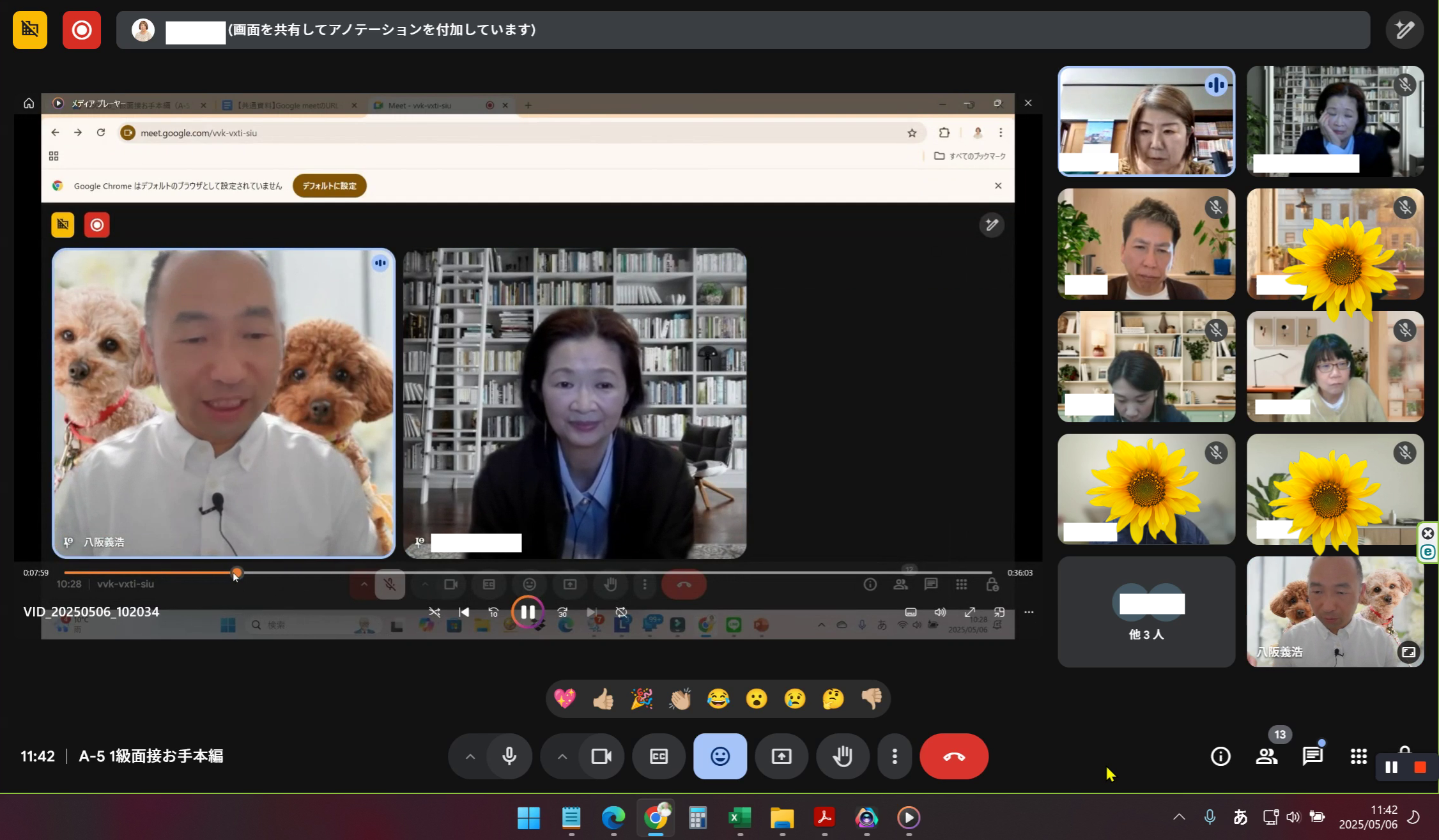
Task: Click the annotation pen icon top-right
Action: pyautogui.click(x=1404, y=30)
